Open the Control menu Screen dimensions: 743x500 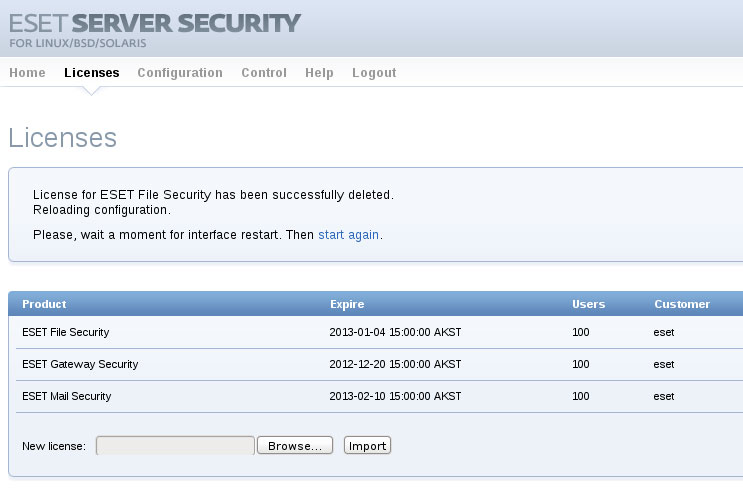point(264,73)
